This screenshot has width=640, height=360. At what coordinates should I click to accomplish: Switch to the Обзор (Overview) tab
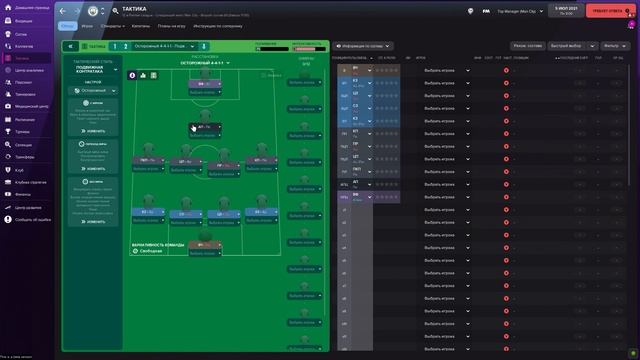[67, 26]
